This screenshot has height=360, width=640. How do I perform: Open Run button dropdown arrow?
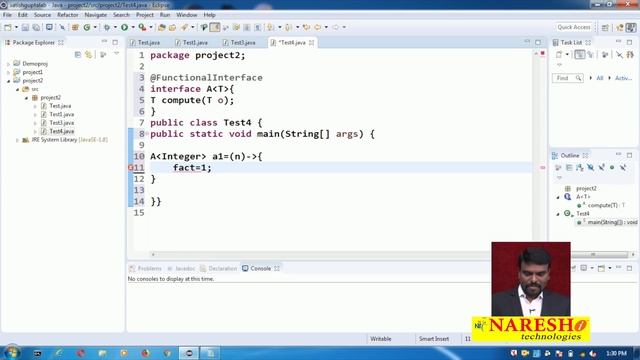133,27
